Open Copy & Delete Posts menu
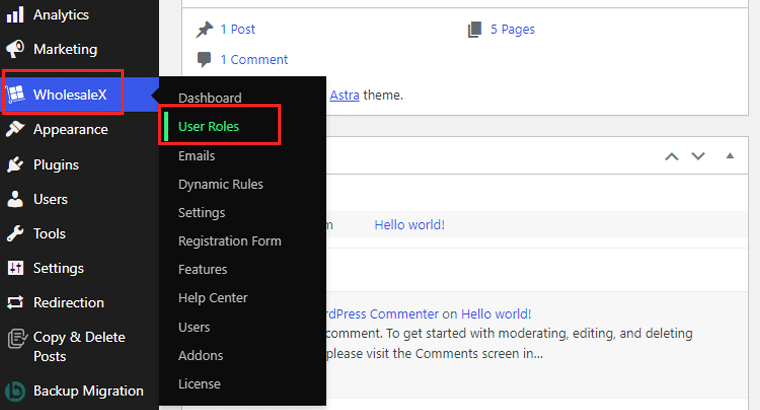760x410 pixels. point(79,347)
